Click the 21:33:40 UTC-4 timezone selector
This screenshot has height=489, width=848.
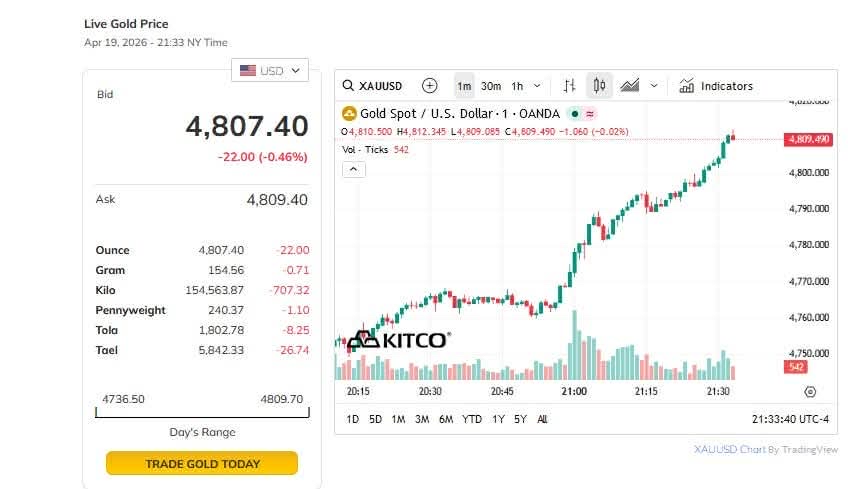pos(790,419)
